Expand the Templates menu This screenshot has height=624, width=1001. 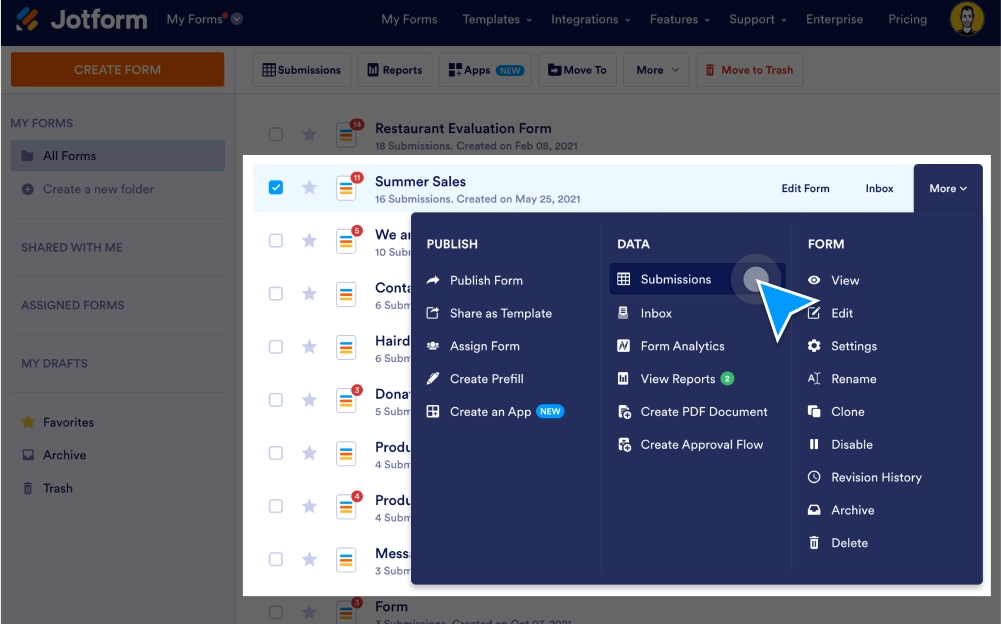pos(496,19)
